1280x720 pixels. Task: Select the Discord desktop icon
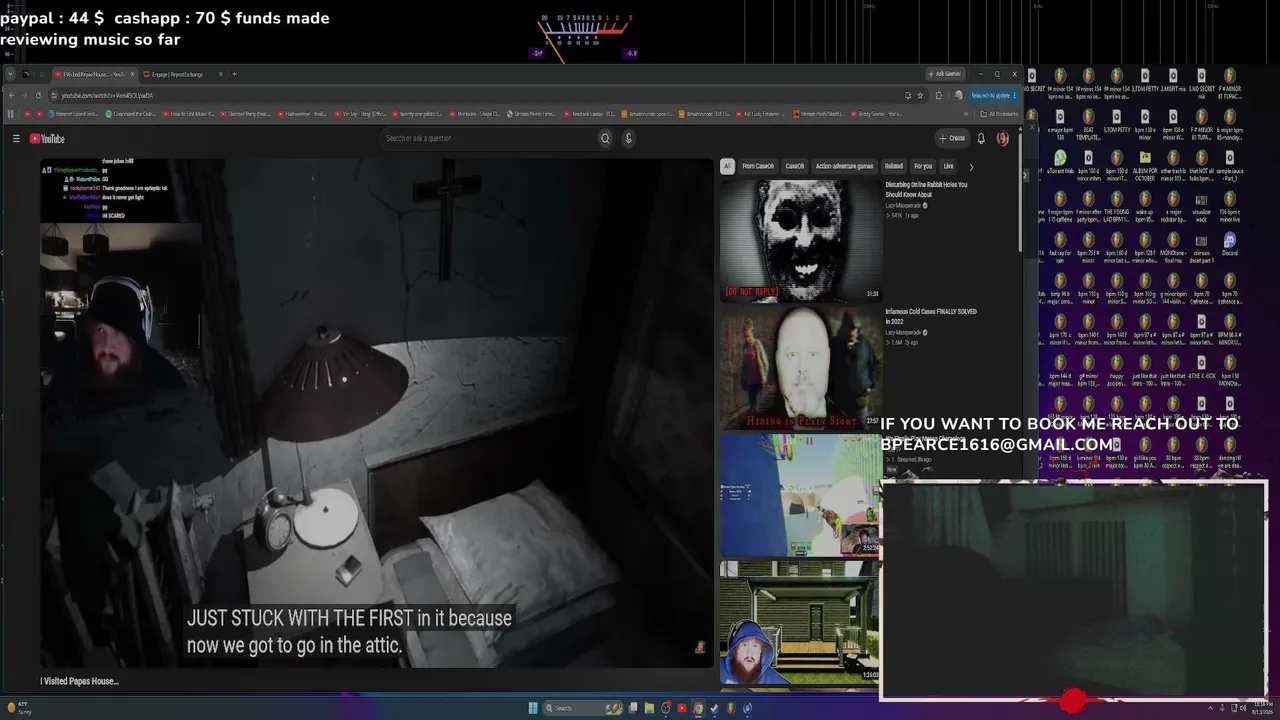[x=1230, y=245]
